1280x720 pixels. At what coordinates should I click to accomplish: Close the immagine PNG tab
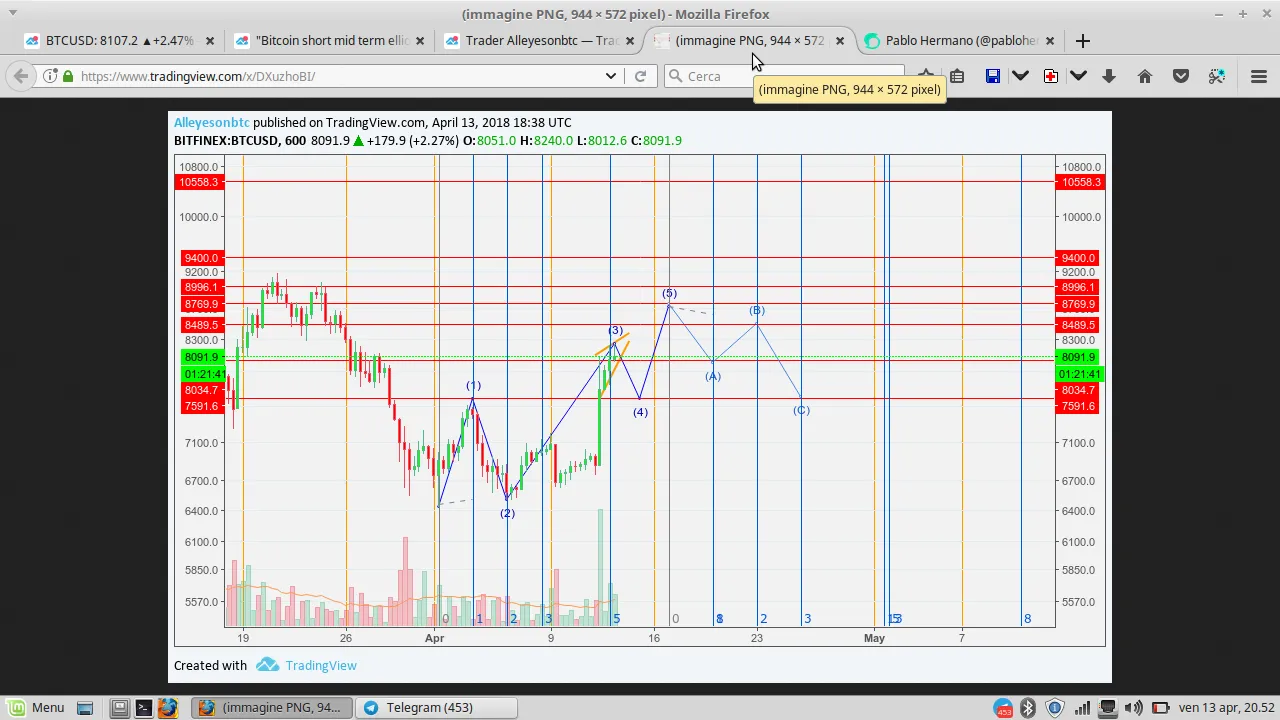pos(840,41)
